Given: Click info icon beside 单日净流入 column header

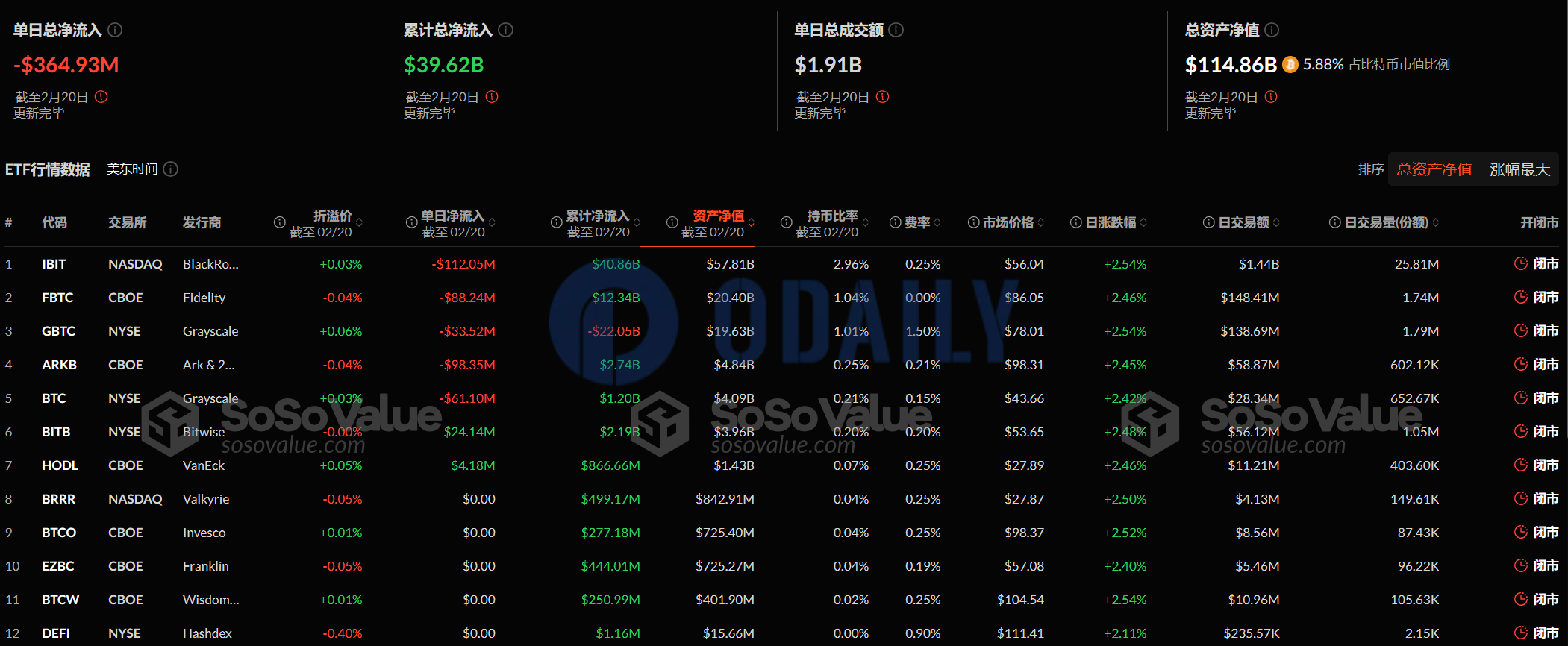Looking at the screenshot, I should 411,222.
